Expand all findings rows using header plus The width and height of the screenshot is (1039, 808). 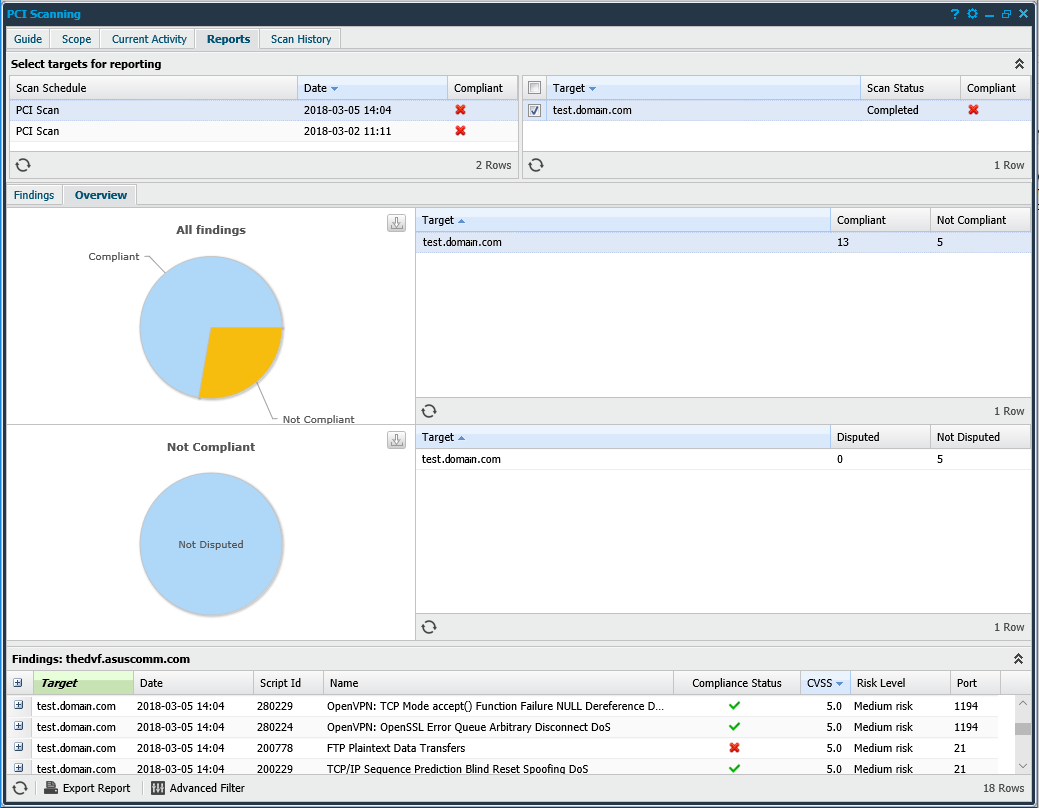(x=18, y=683)
